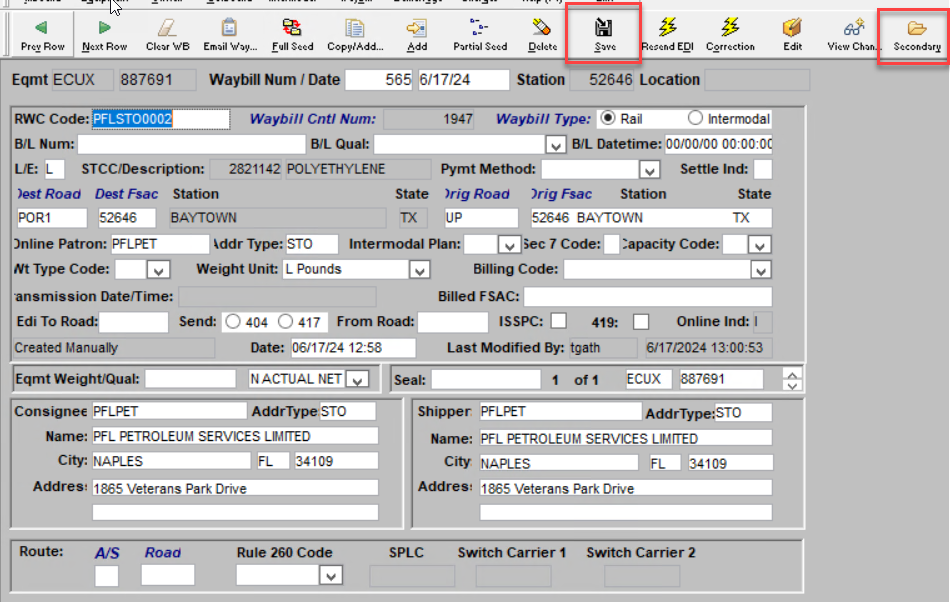950x602 pixels.
Task: Go to Next Row in toolbar
Action: 104,28
